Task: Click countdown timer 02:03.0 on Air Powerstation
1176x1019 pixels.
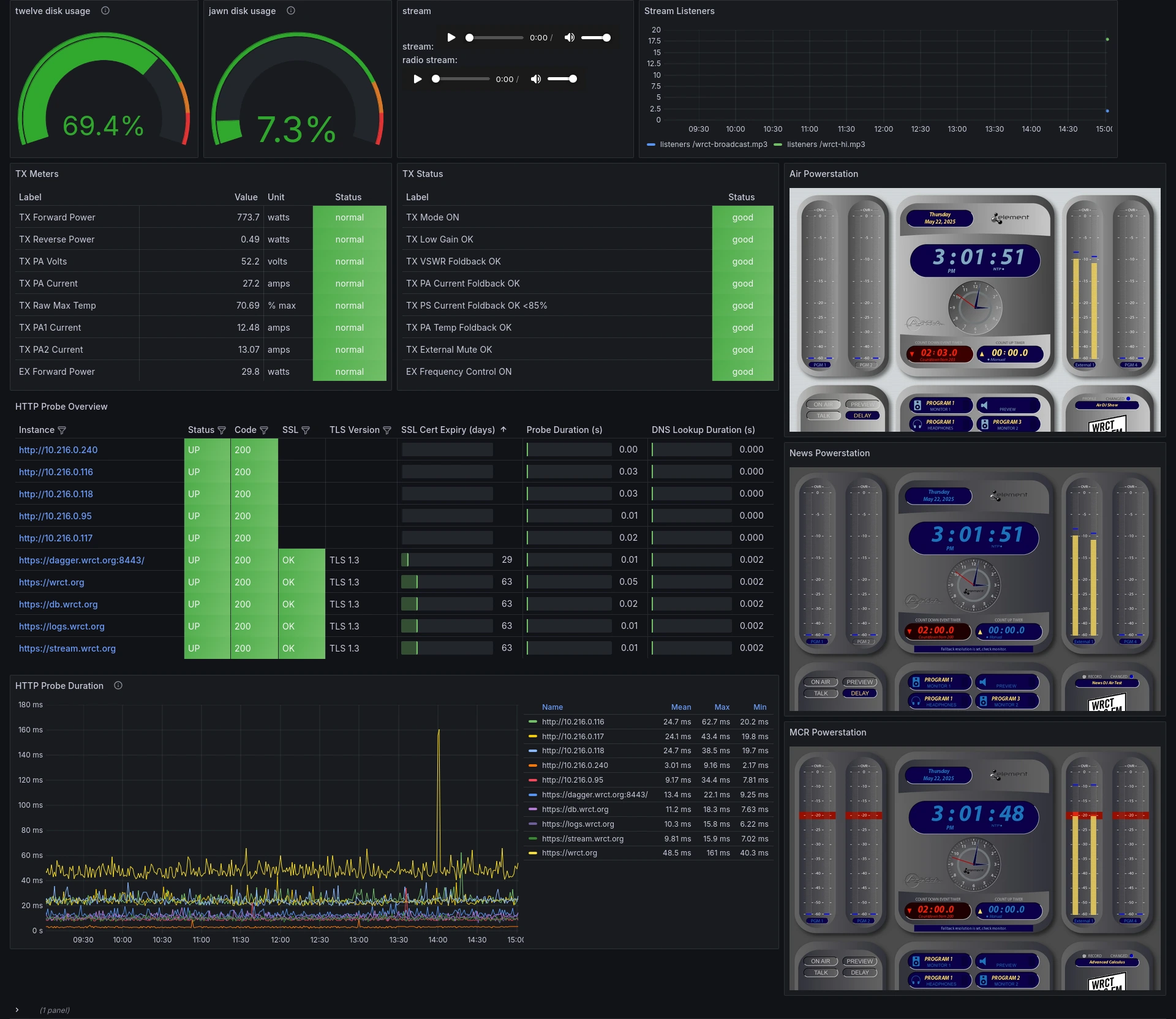Action: click(x=940, y=353)
